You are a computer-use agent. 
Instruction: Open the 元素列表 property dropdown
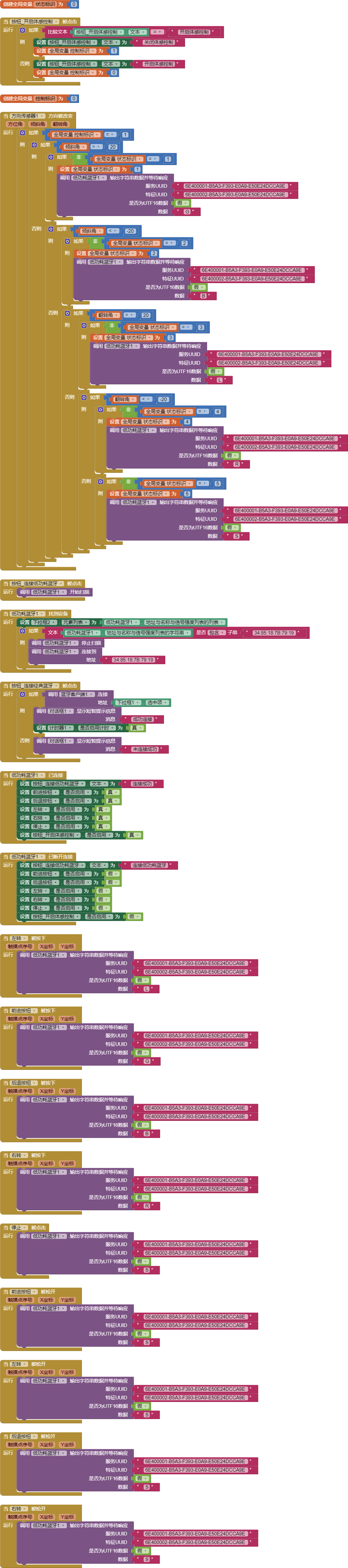click(x=75, y=622)
